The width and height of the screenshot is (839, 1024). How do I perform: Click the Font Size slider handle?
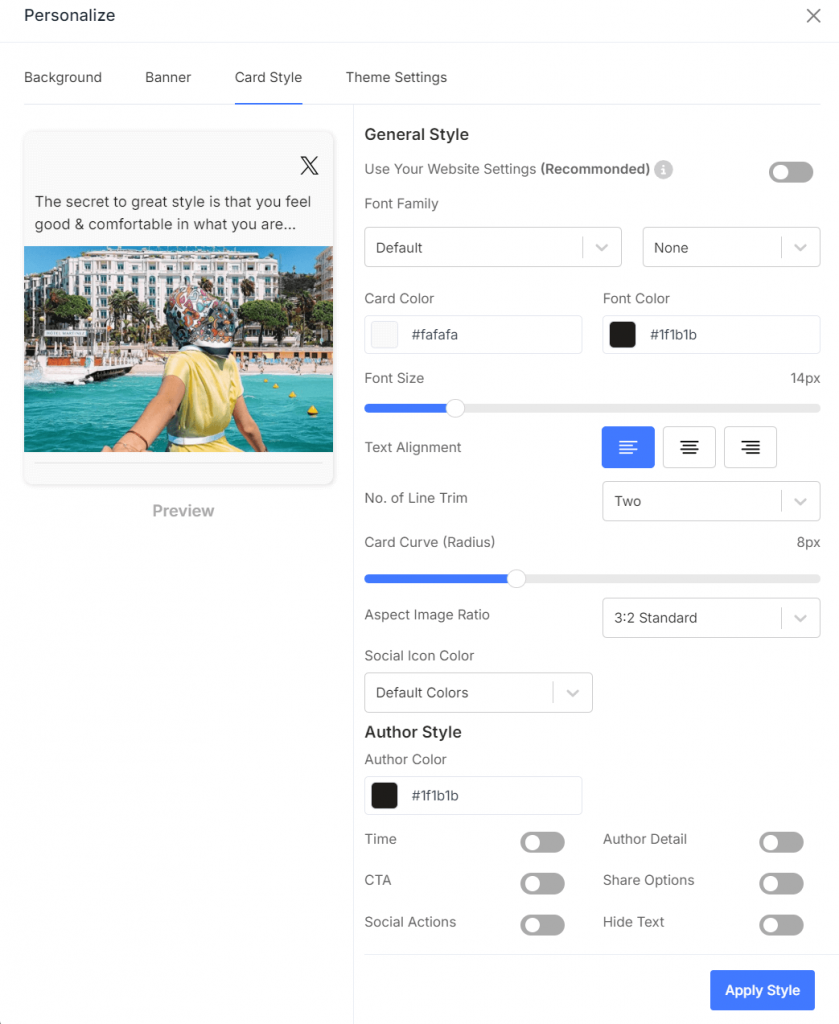455,408
